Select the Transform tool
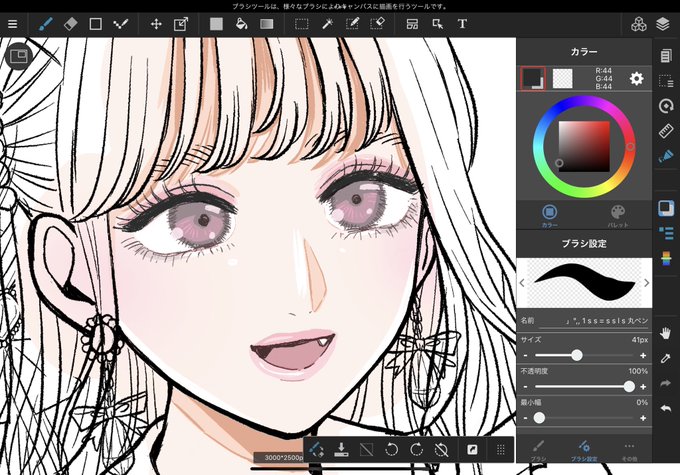This screenshot has height=475, width=680. [181, 24]
